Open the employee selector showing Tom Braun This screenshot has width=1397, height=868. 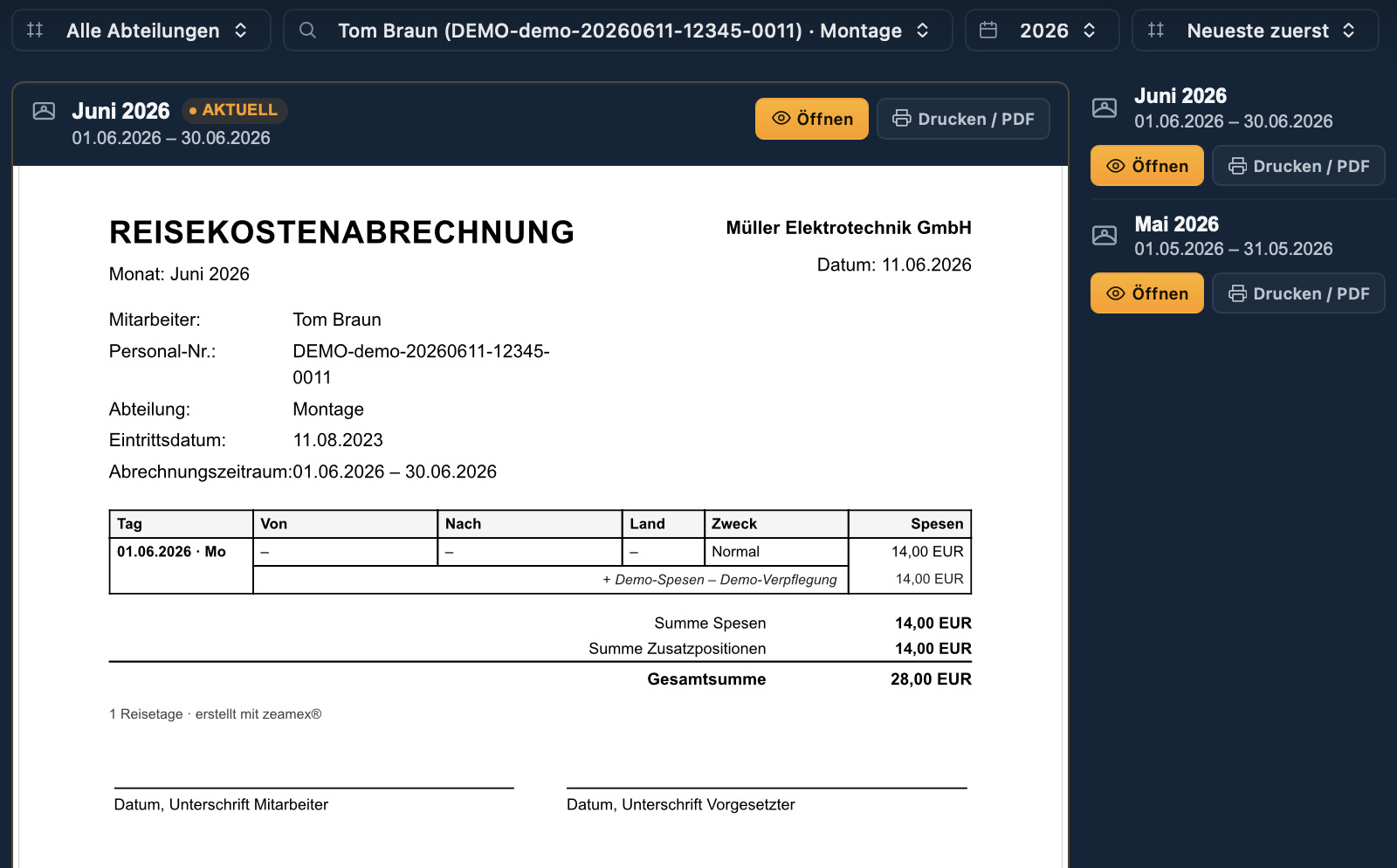(618, 31)
